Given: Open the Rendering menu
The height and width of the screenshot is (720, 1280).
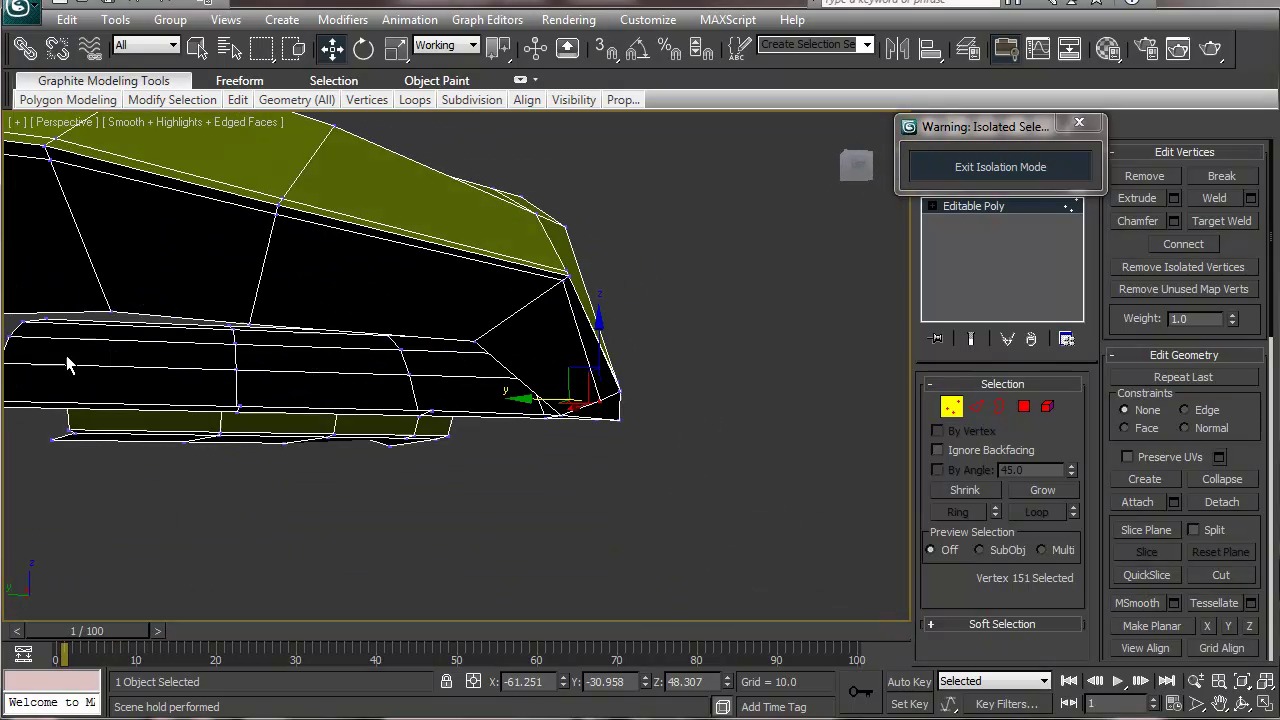Looking at the screenshot, I should pos(568,20).
